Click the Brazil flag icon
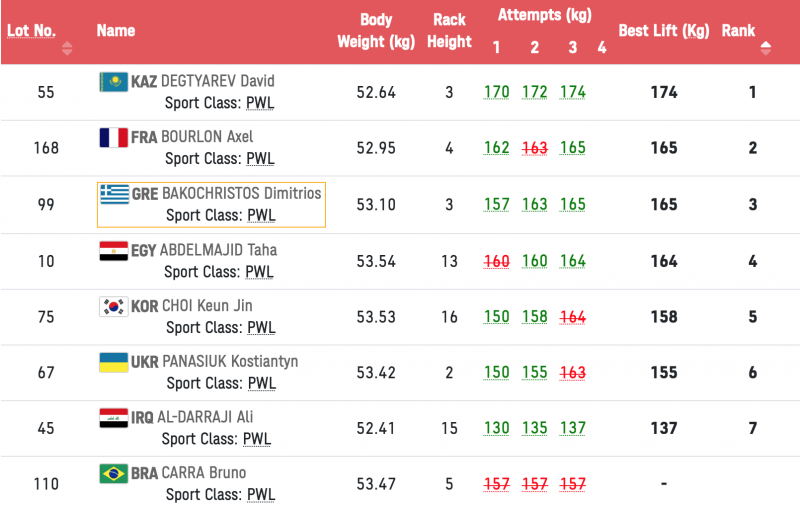The width and height of the screenshot is (800, 511). 113,473
